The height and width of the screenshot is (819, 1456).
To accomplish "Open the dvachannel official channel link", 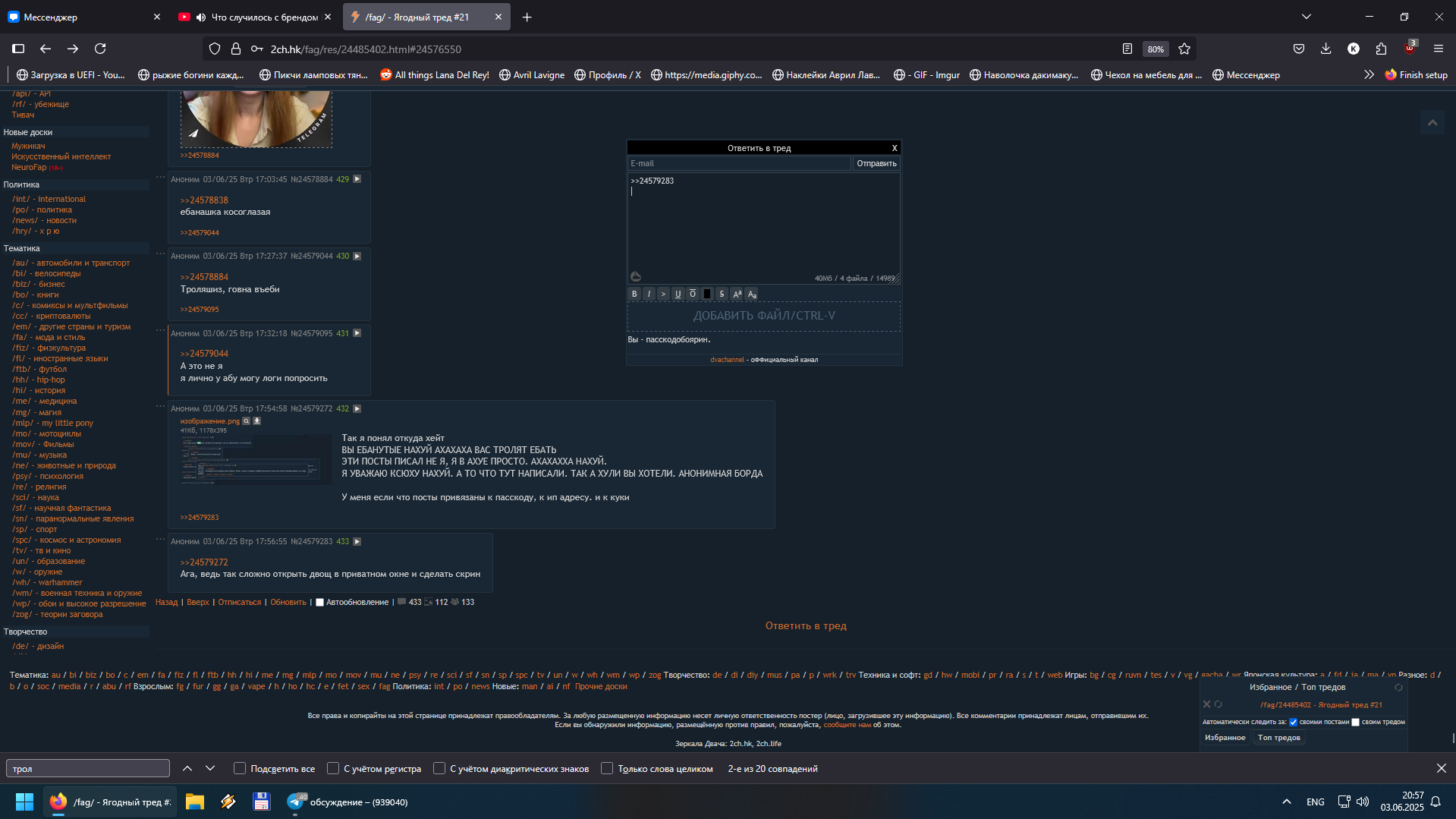I will pyautogui.click(x=727, y=360).
